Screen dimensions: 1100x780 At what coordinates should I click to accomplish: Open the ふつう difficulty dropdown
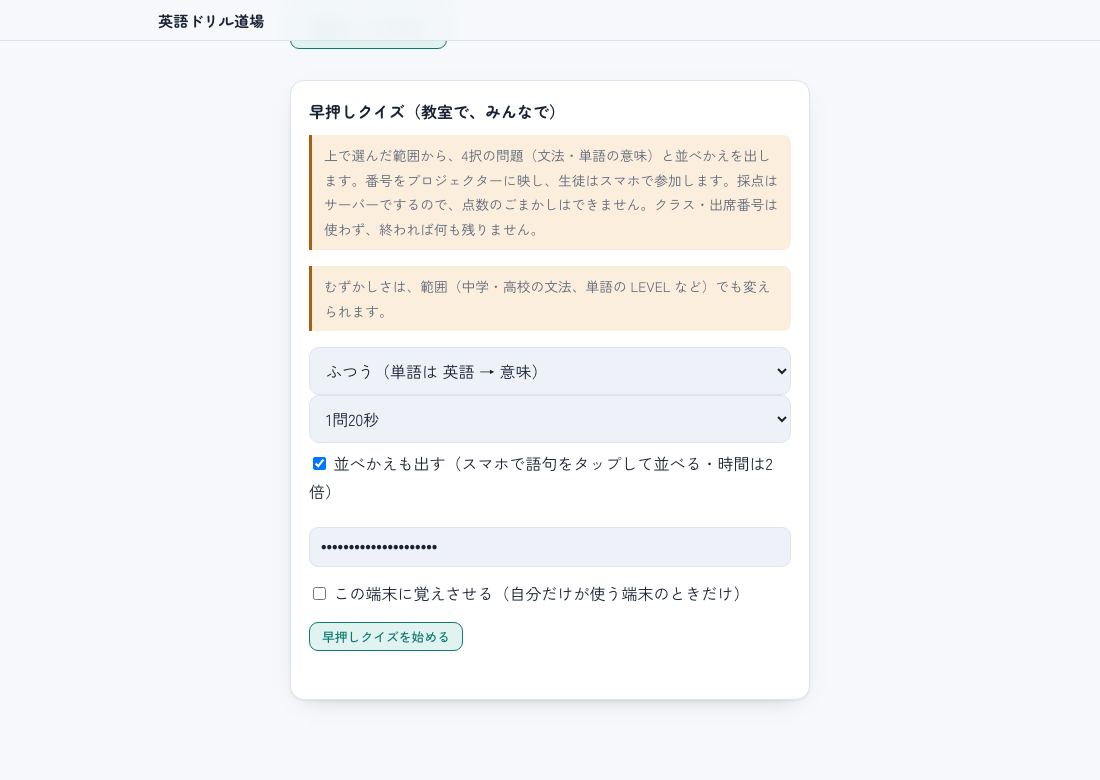pyautogui.click(x=549, y=371)
